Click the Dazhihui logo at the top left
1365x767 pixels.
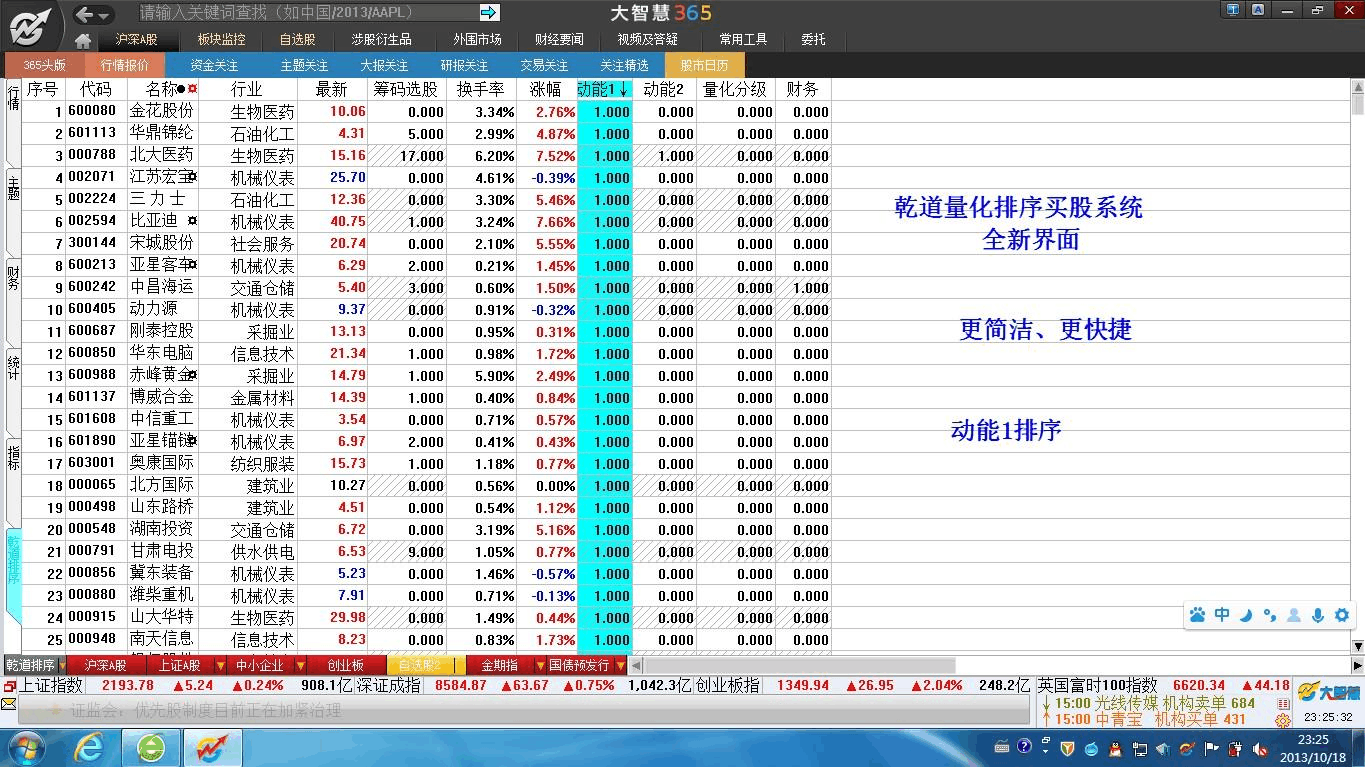pyautogui.click(x=30, y=26)
